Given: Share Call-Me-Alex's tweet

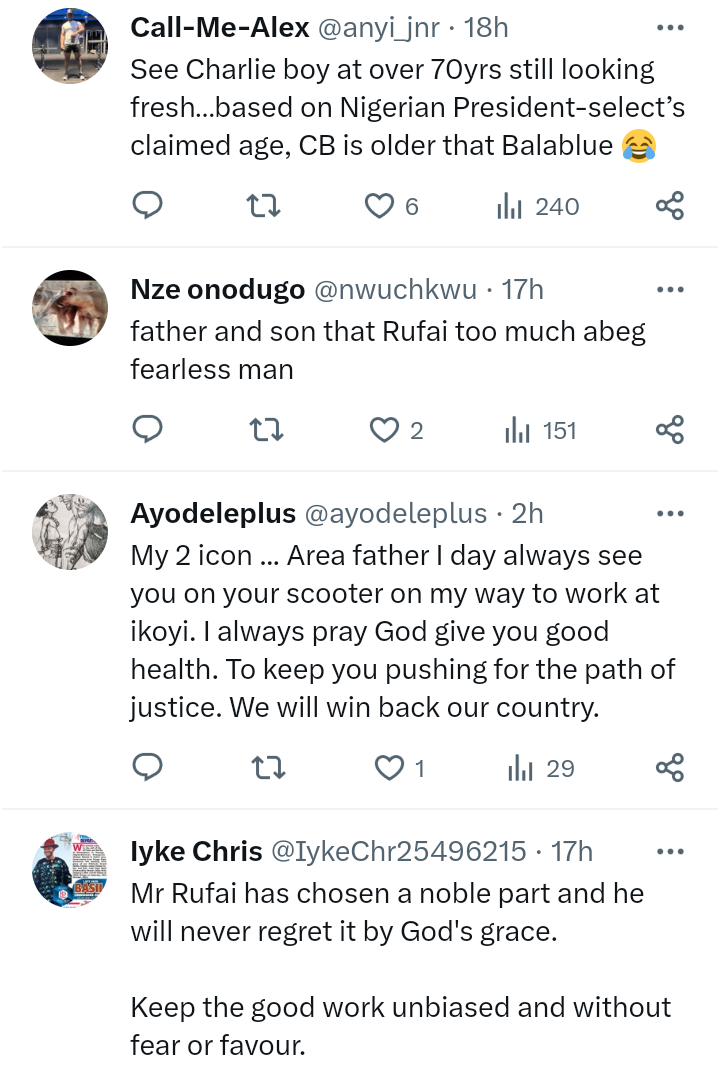Looking at the screenshot, I should [x=670, y=205].
